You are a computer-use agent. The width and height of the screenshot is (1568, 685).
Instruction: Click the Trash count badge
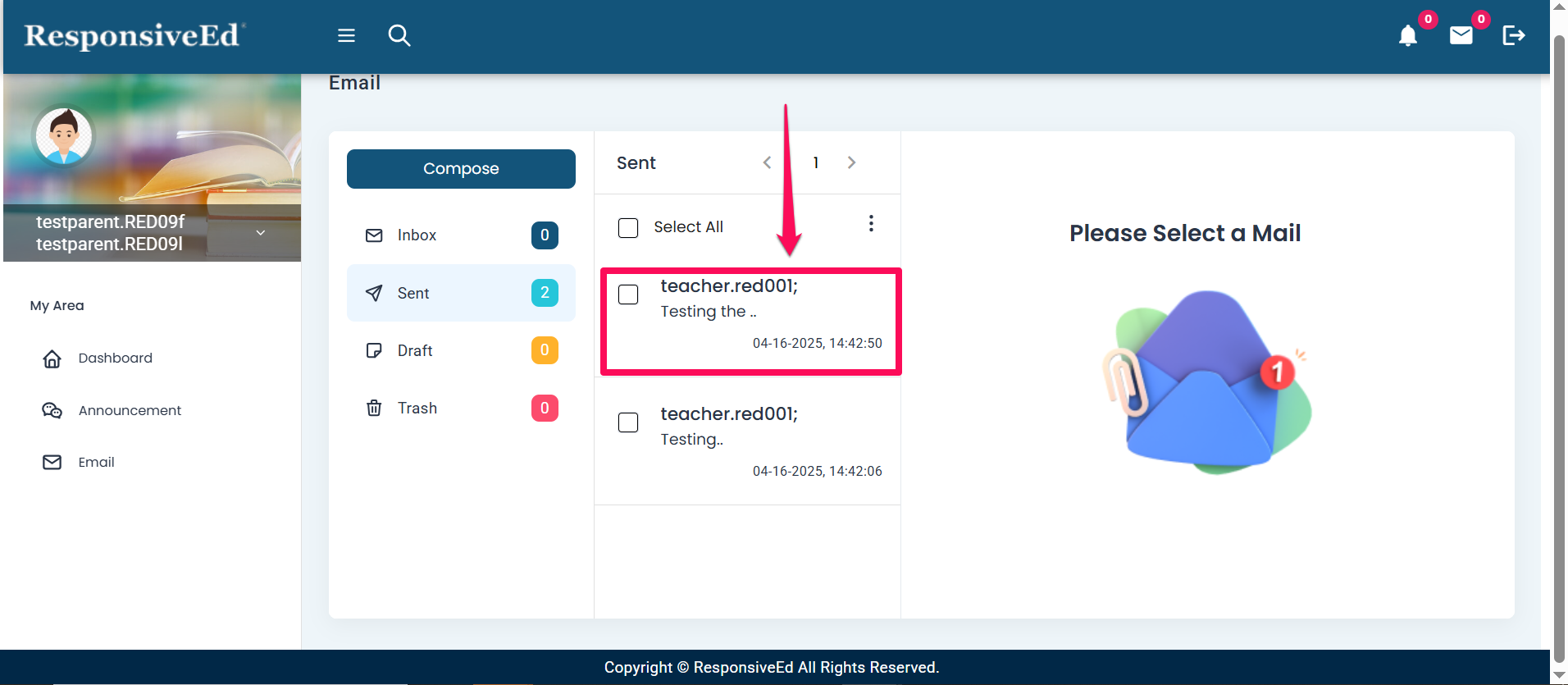pos(545,409)
